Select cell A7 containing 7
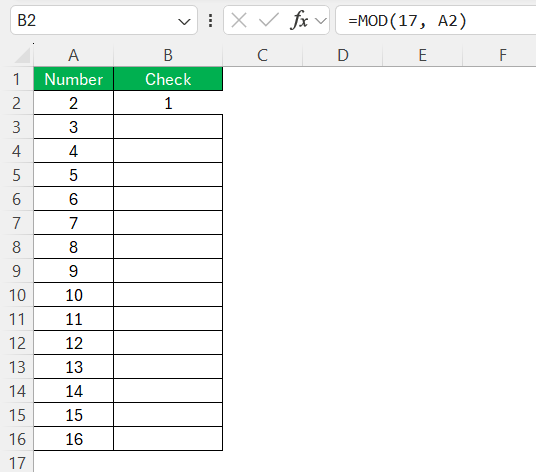 click(73, 223)
